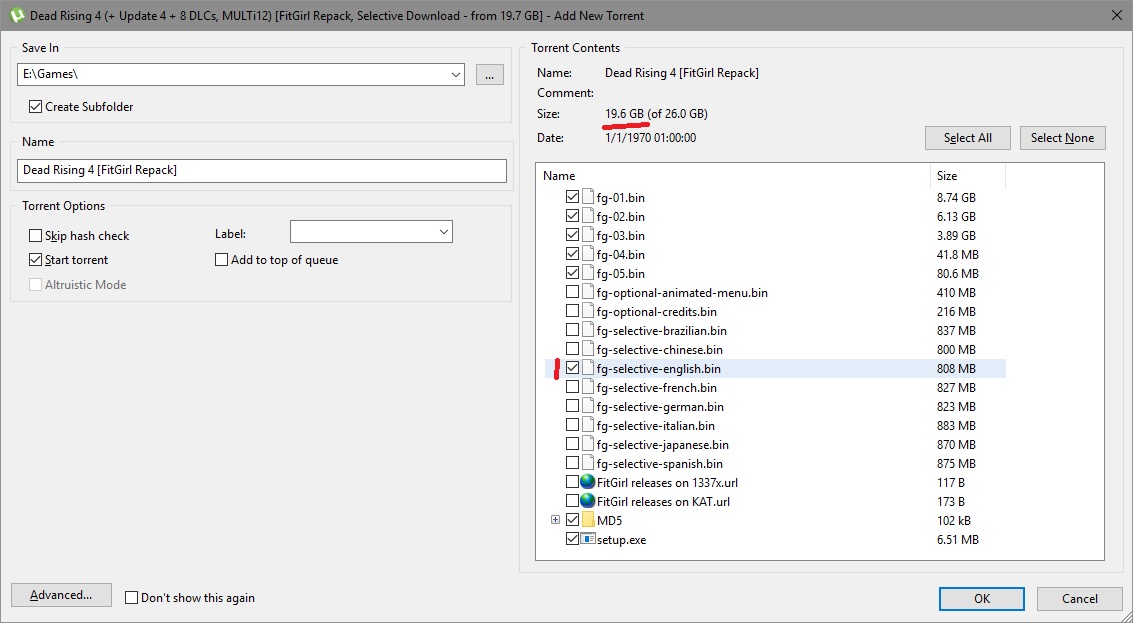Open Advanced settings button
1133x623 pixels.
point(61,595)
